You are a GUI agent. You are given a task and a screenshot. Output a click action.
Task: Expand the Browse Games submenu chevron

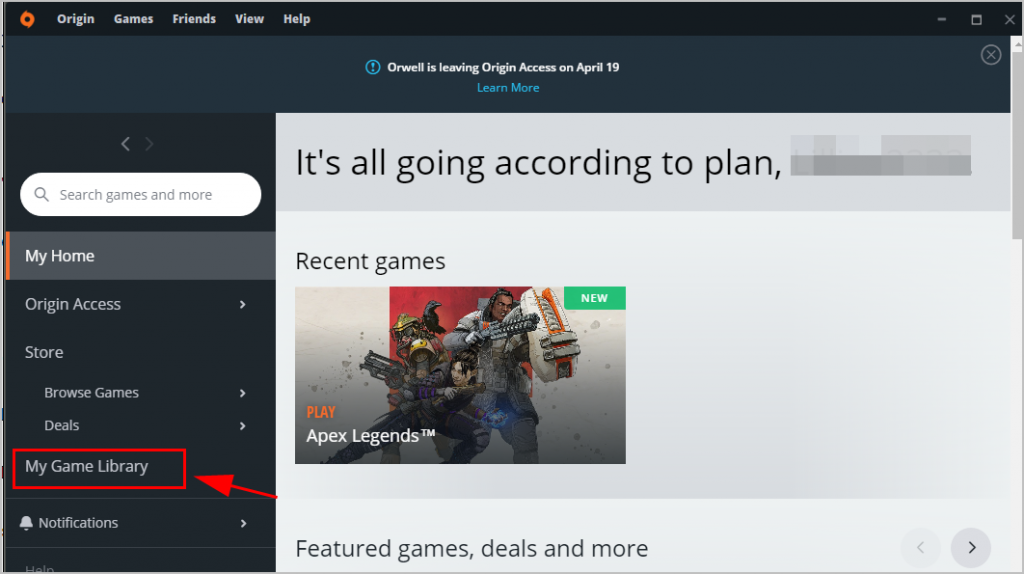(x=243, y=394)
